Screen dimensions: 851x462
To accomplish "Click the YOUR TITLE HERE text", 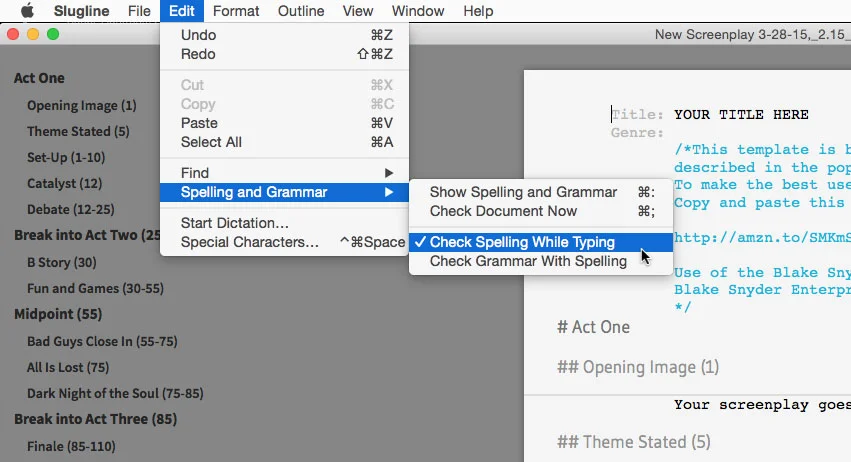I will pyautogui.click(x=741, y=115).
